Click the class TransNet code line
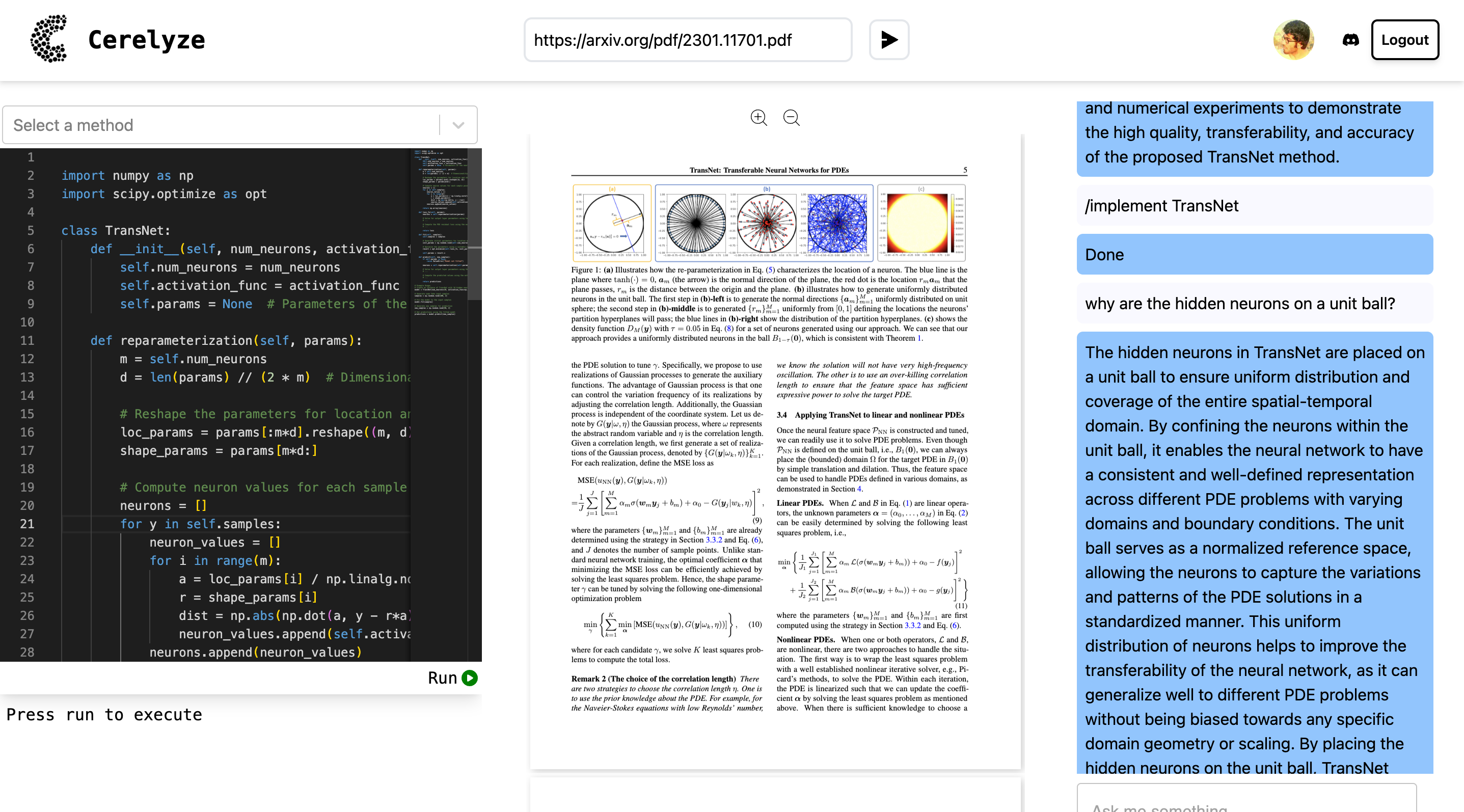The width and height of the screenshot is (1464, 812). tap(116, 231)
